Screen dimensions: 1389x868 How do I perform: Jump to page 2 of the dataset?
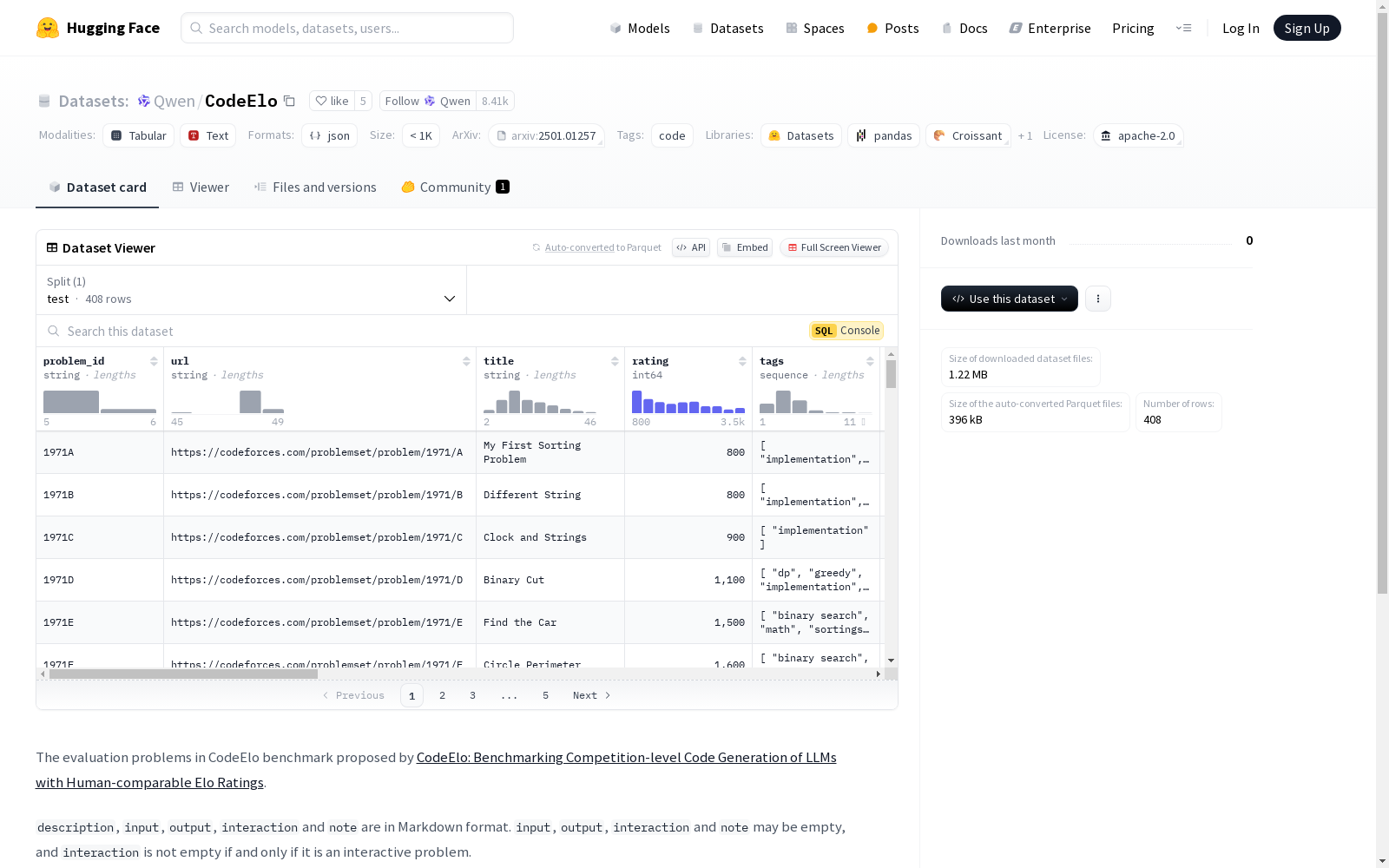click(443, 695)
